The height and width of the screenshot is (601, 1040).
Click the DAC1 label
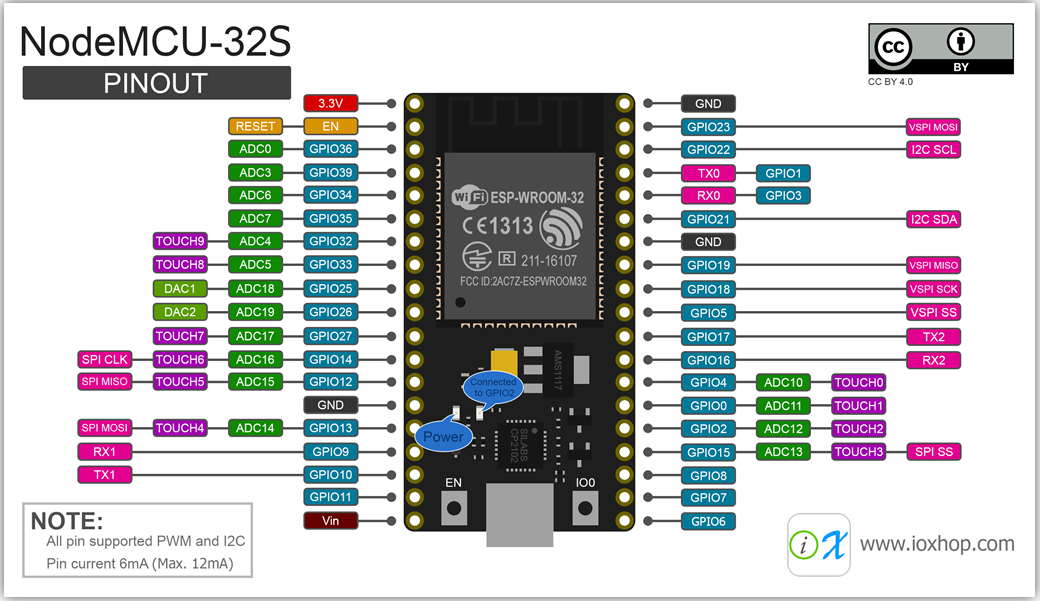[180, 289]
